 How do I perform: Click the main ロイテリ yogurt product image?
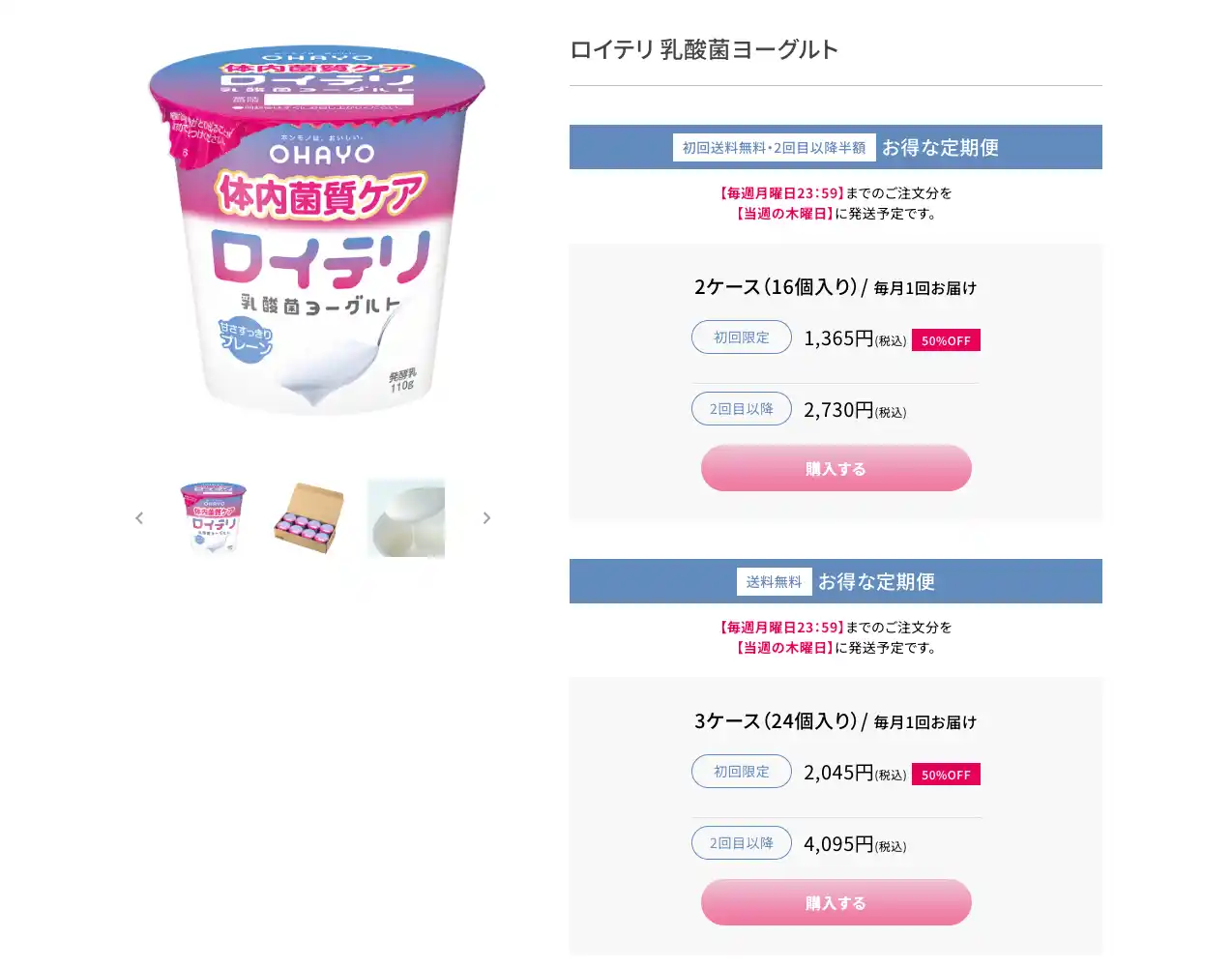tap(315, 230)
